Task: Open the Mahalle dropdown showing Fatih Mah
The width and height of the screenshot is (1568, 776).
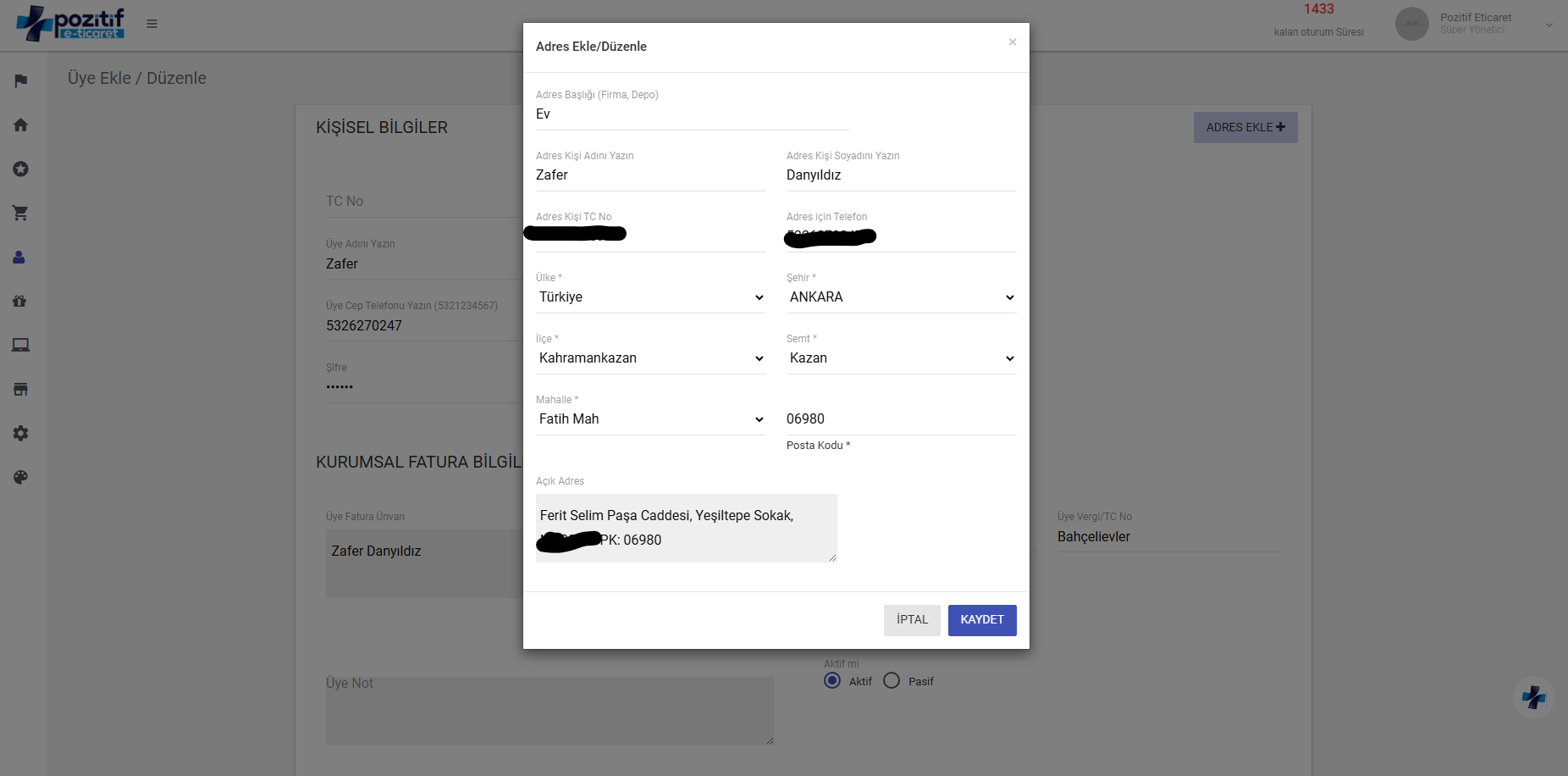Action: pyautogui.click(x=650, y=419)
